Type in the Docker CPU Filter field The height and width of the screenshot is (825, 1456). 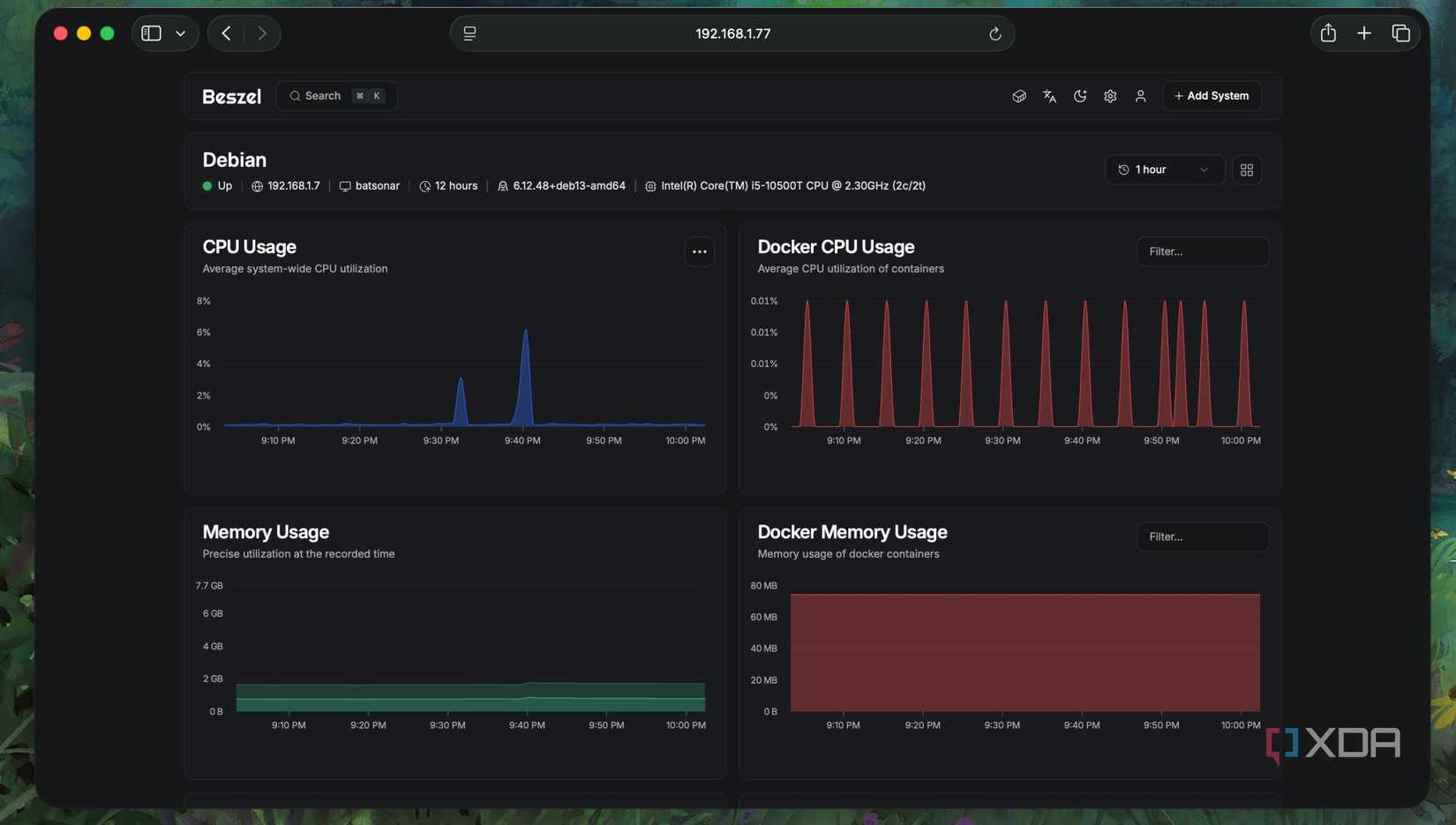click(x=1202, y=251)
